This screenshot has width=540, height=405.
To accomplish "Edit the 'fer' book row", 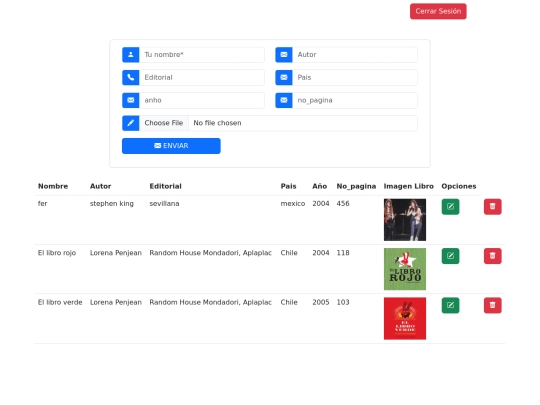I will [450, 207].
